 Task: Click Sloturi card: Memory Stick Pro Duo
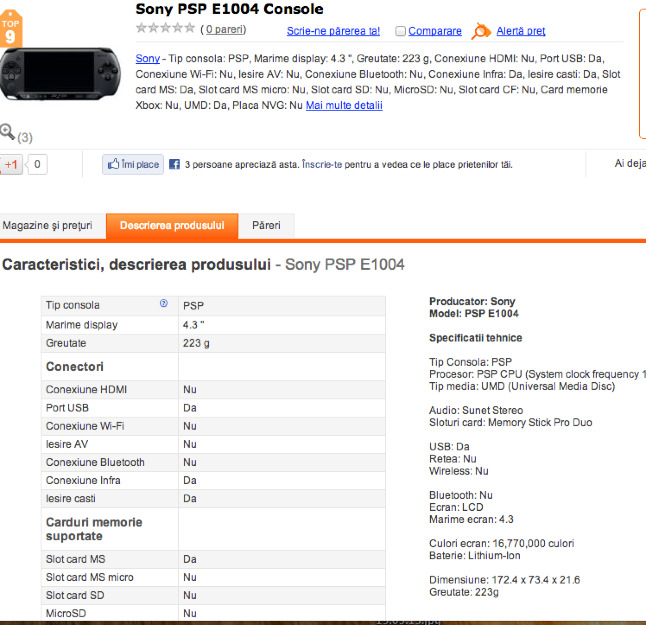click(510, 422)
